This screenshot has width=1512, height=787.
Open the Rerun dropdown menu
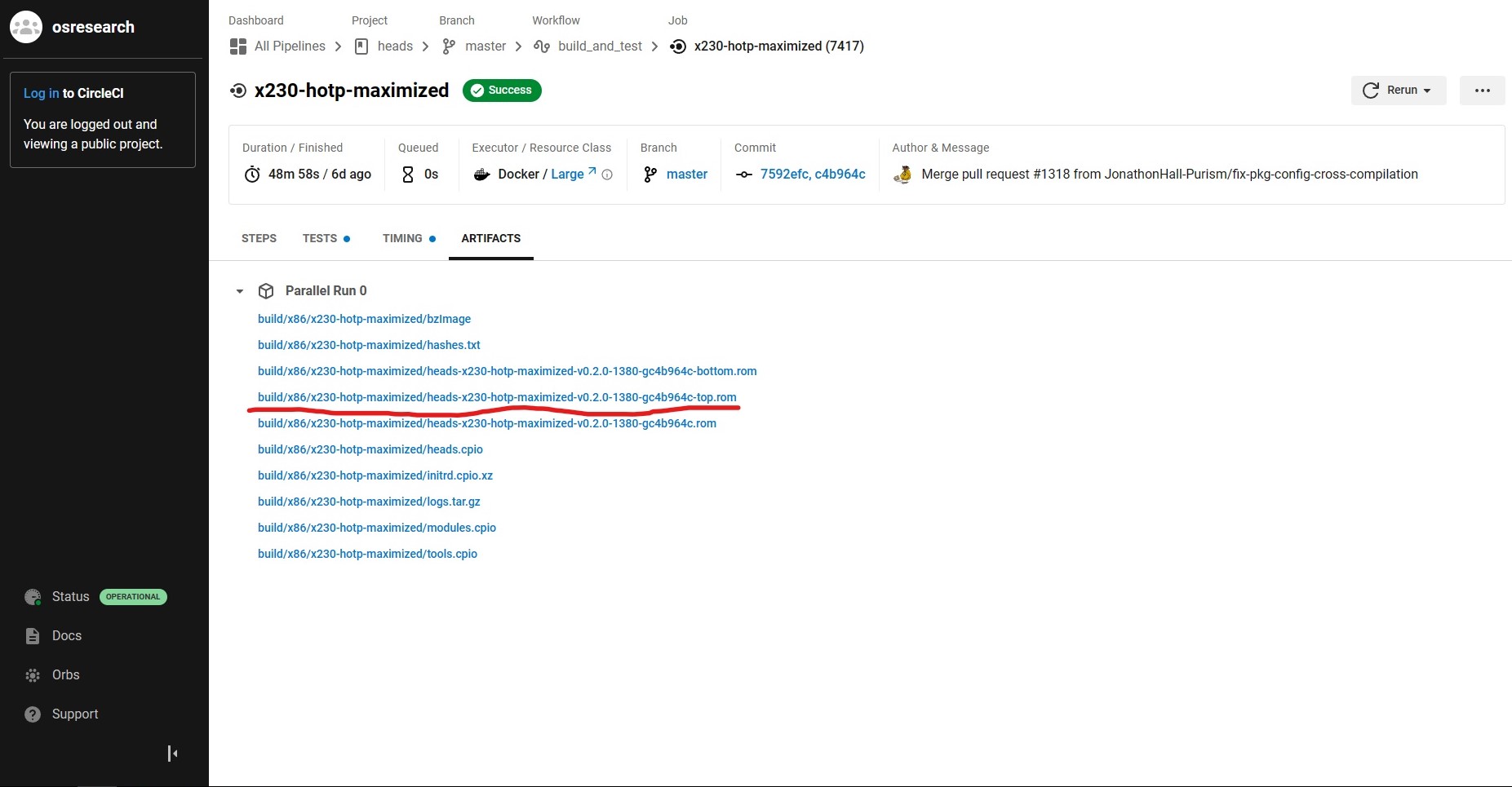tap(1398, 91)
